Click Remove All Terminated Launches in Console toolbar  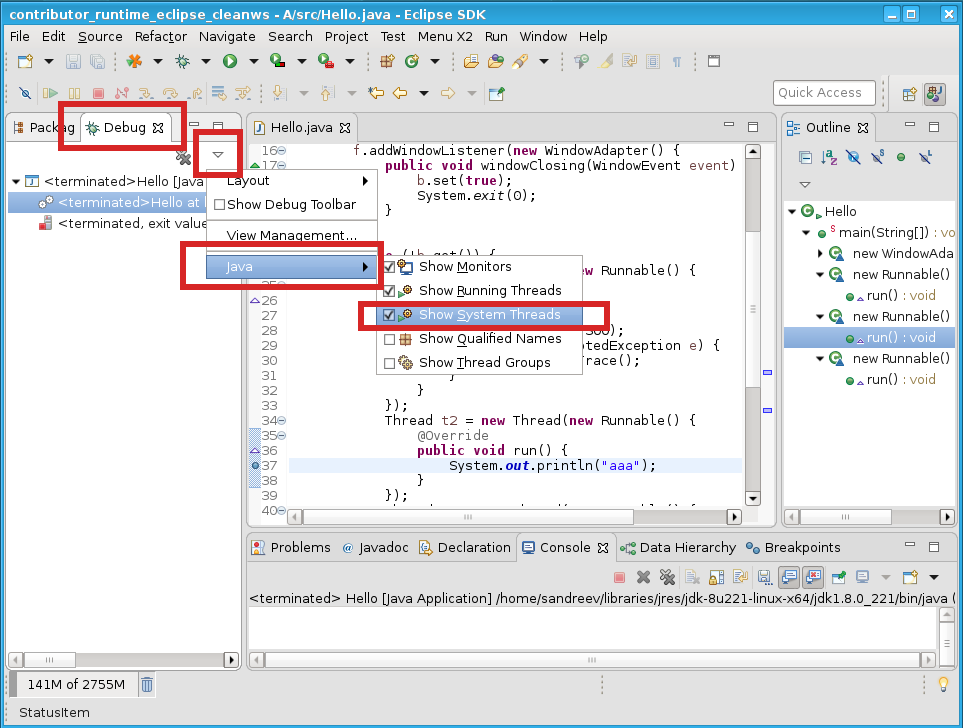667,577
